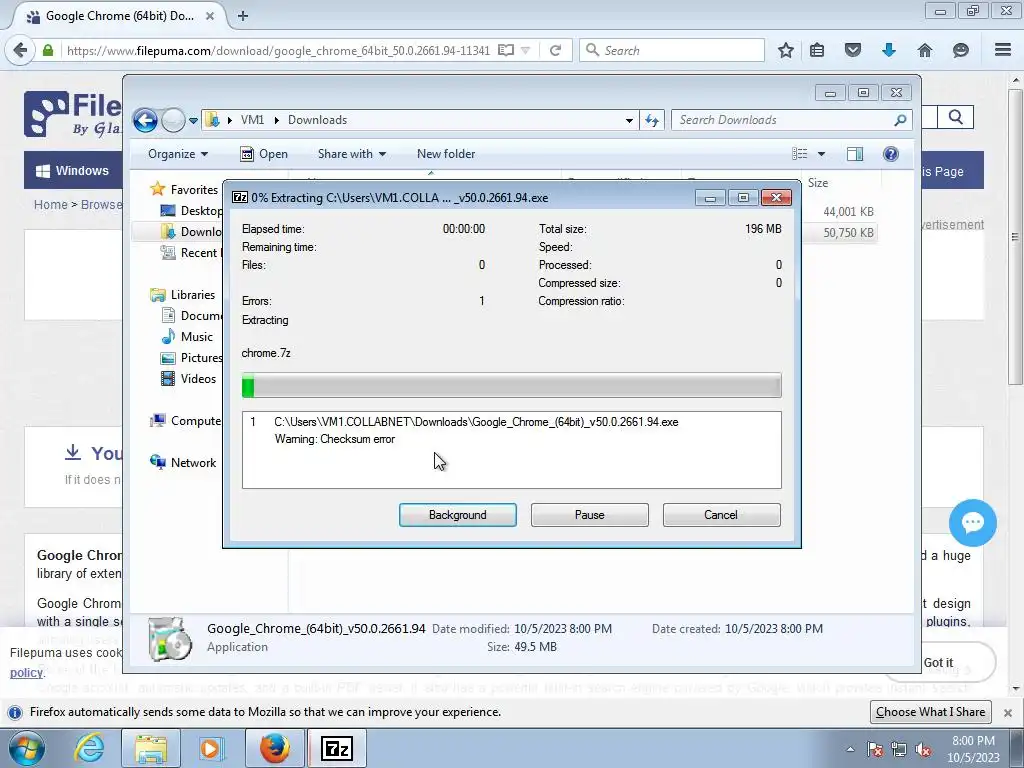This screenshot has height=768, width=1024.
Task: Pause the 7-Zip extraction
Action: click(x=589, y=515)
